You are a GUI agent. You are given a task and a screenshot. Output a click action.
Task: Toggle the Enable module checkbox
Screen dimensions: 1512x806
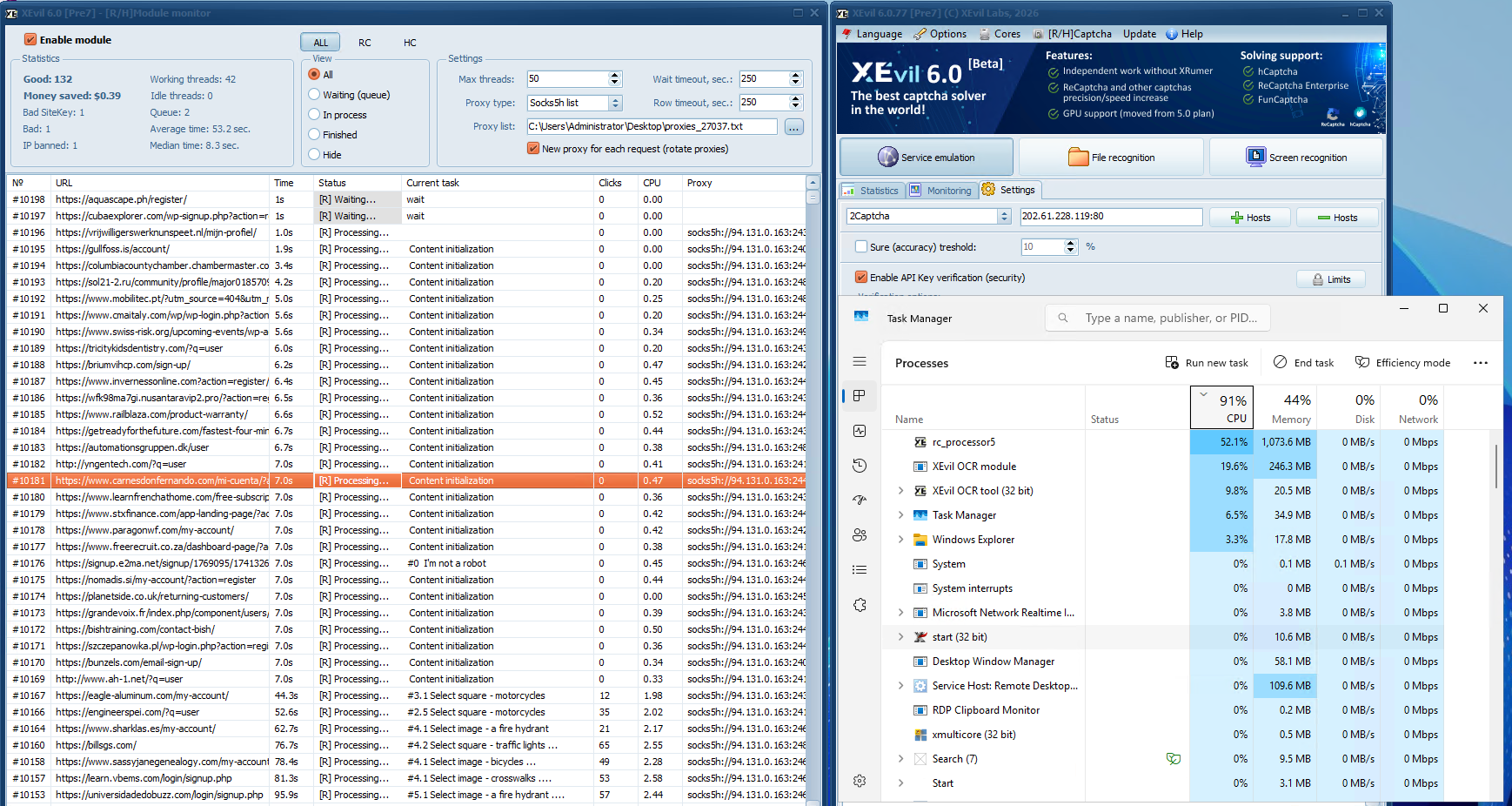pyautogui.click(x=30, y=40)
